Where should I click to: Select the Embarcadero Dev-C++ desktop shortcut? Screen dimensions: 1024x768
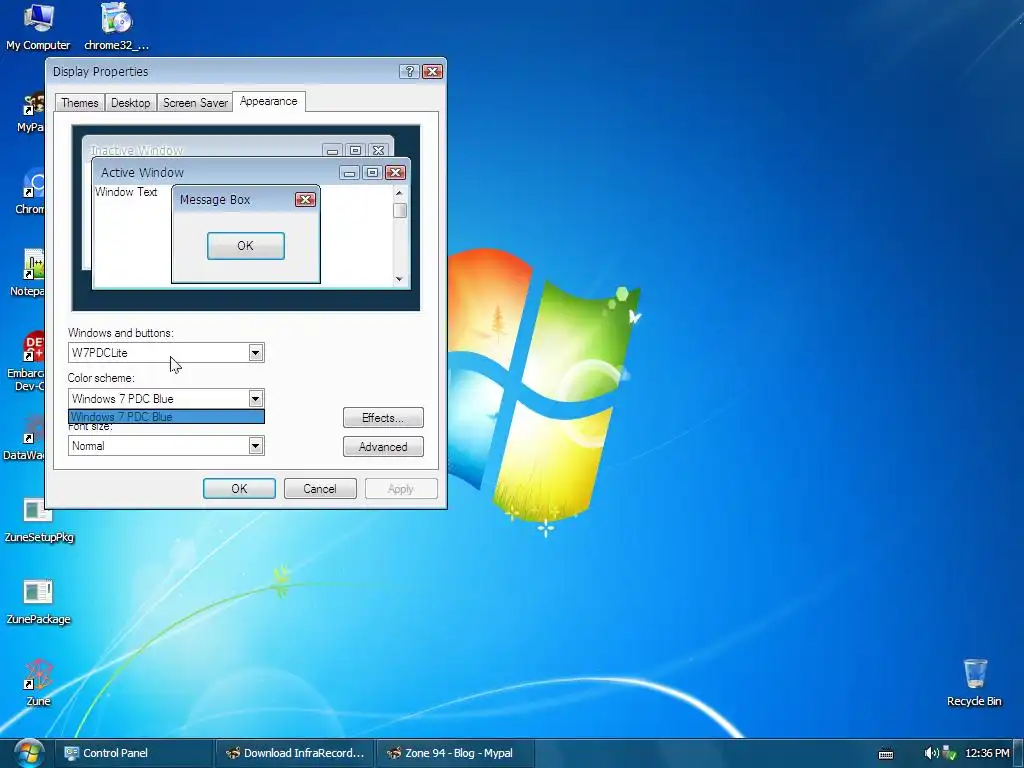point(25,361)
